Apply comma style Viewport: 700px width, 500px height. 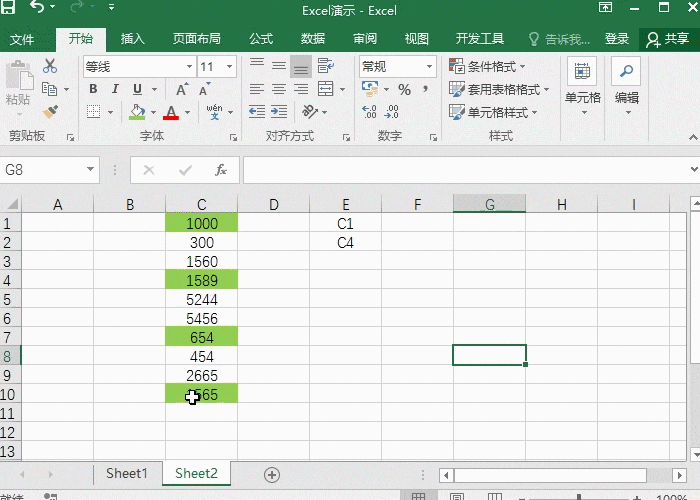coord(425,89)
